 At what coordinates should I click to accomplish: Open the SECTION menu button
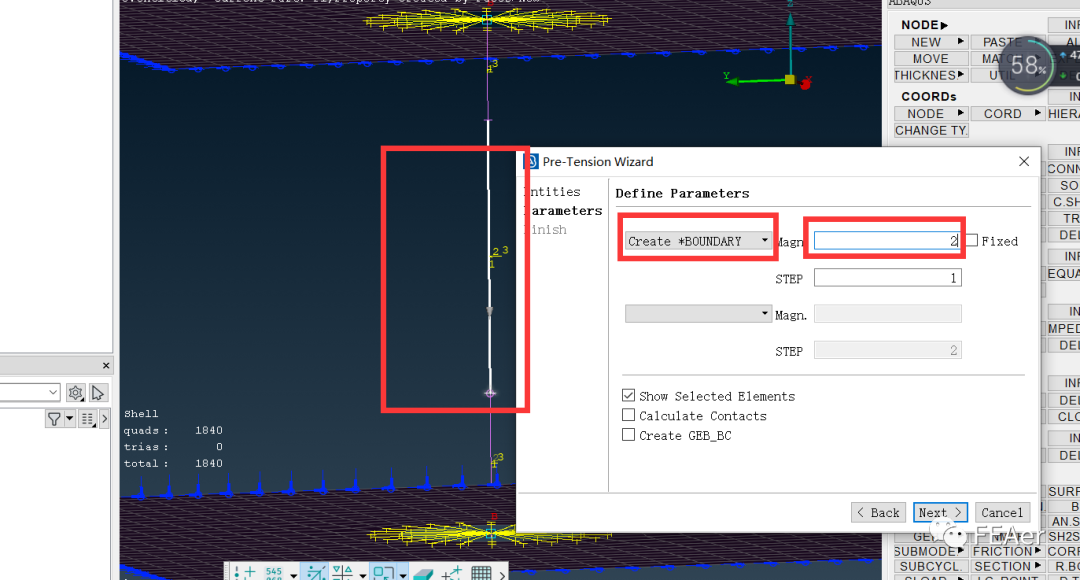coord(1008,566)
